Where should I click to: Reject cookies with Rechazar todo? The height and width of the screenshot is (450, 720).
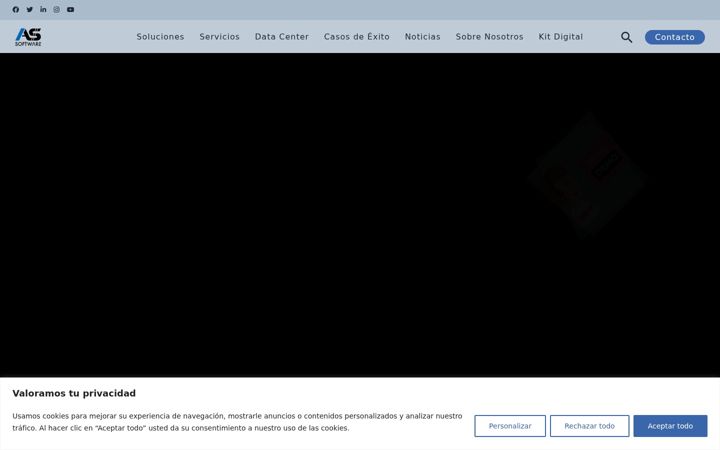coord(590,426)
